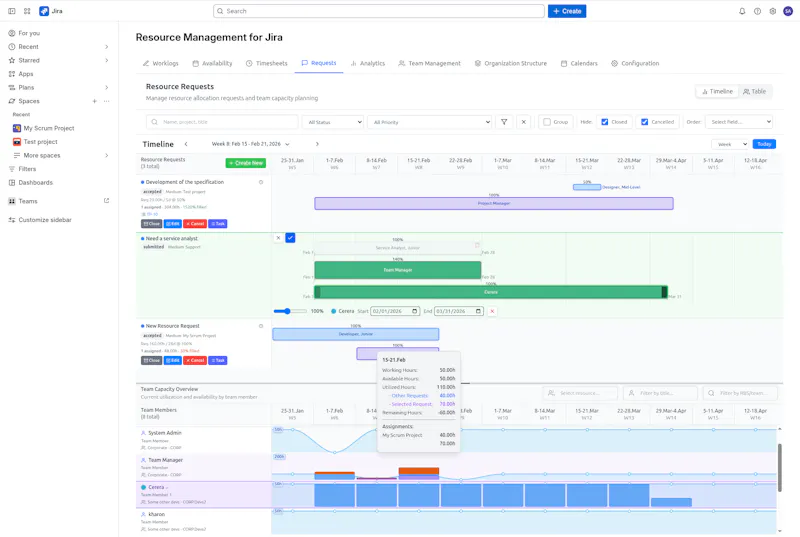Click the top bar Create button
This screenshot has width=800, height=537.
(567, 11)
